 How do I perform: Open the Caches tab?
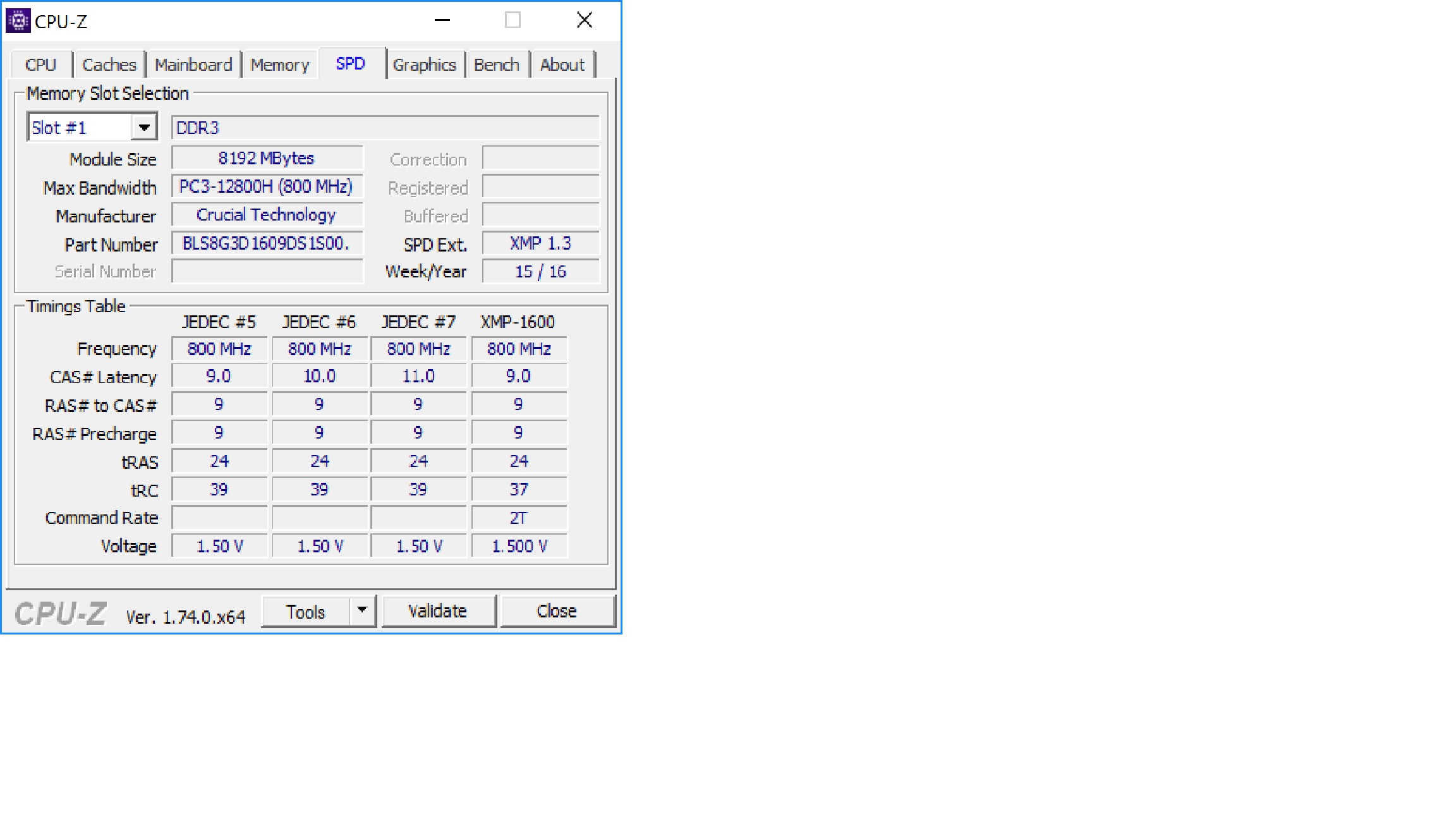pos(109,64)
